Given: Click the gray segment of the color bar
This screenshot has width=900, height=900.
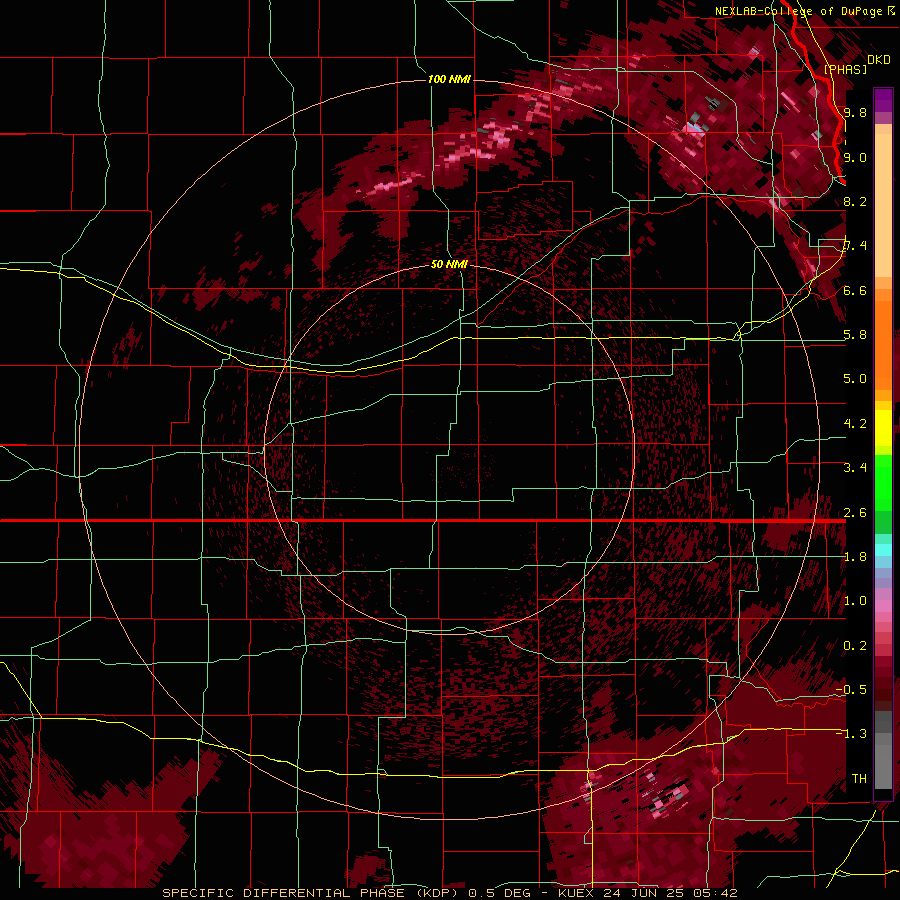Looking at the screenshot, I should click(883, 750).
